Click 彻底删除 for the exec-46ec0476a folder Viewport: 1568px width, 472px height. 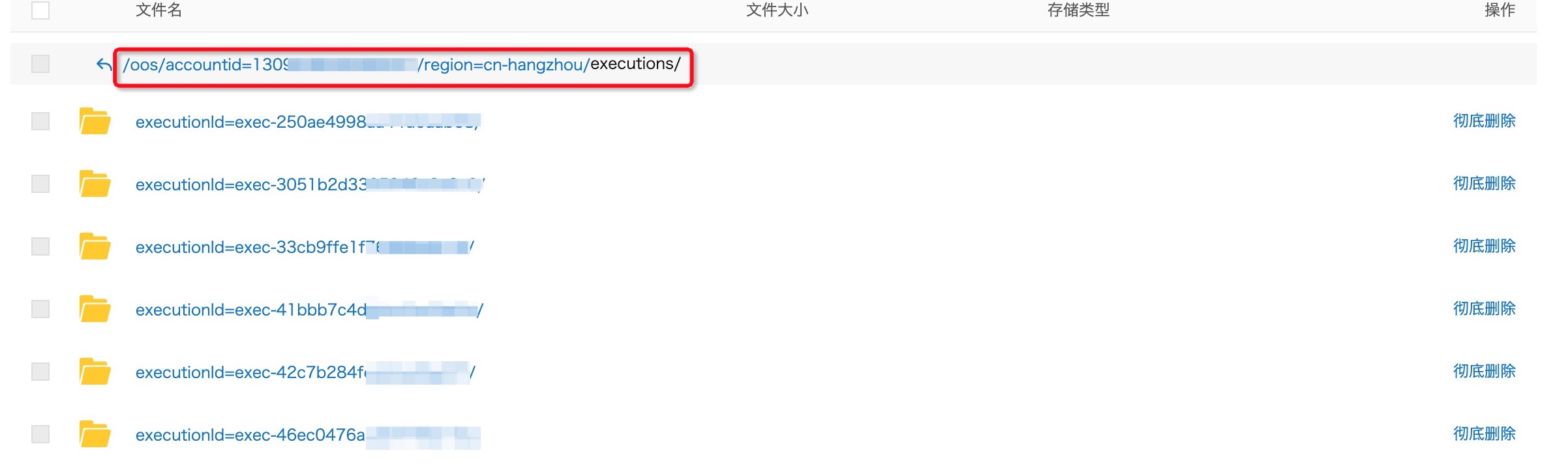(x=1484, y=434)
